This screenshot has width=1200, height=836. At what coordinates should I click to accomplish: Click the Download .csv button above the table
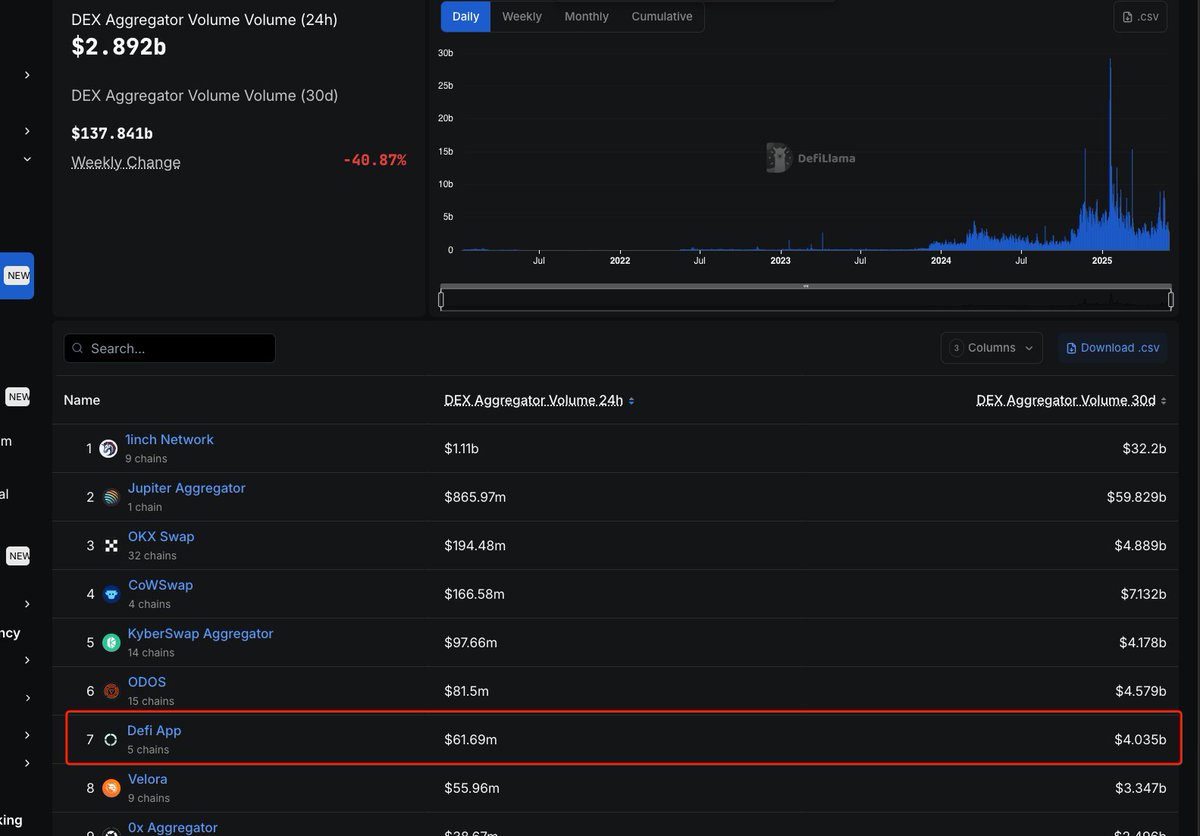[x=1112, y=348]
